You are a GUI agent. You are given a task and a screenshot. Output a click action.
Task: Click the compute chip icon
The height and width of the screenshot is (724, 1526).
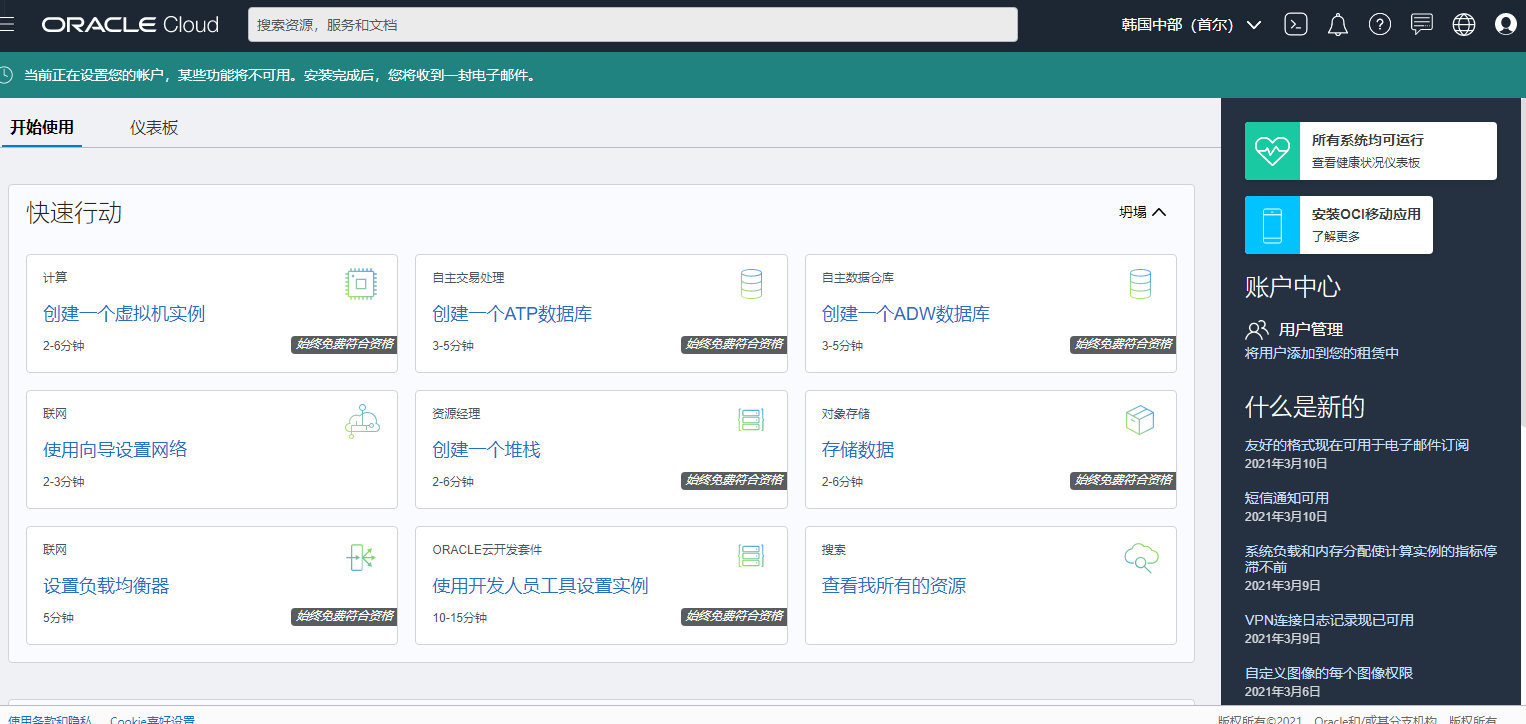[x=361, y=284]
